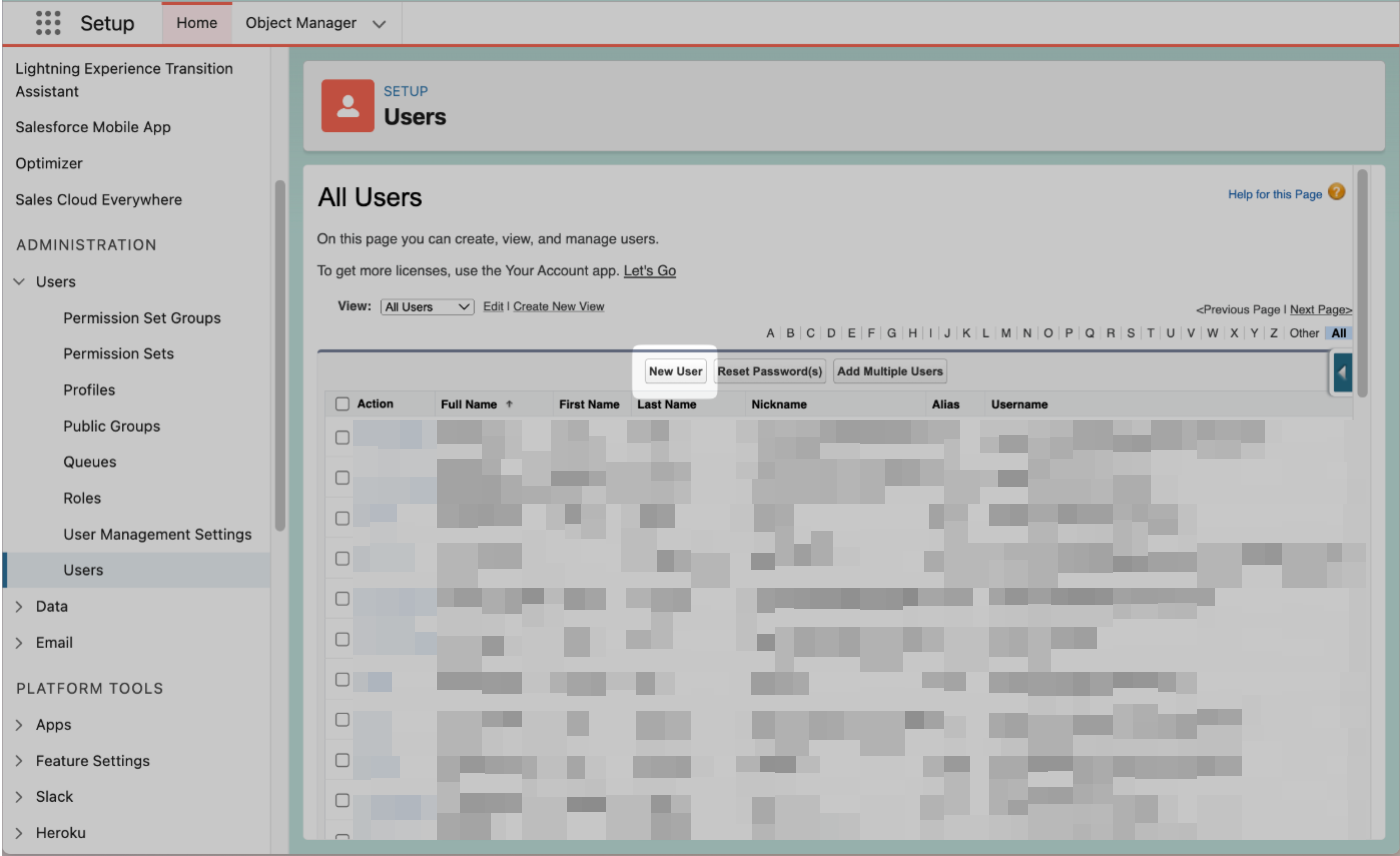Screen dimensions: 1400x856
Task: Open the App Launcher grid icon
Action: 48,23
